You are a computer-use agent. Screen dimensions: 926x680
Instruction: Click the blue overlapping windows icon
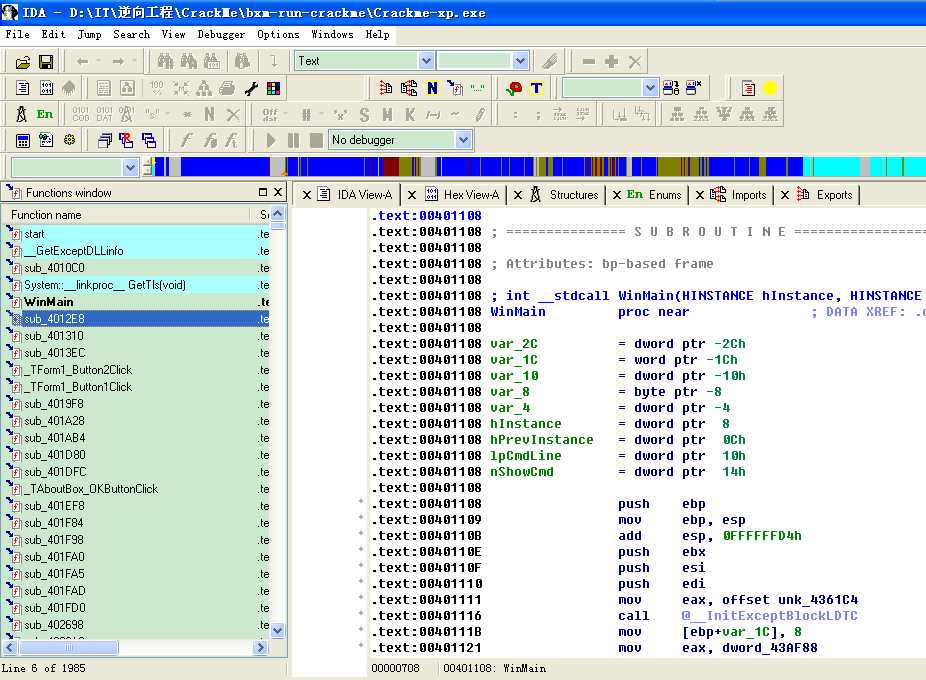coord(149,140)
